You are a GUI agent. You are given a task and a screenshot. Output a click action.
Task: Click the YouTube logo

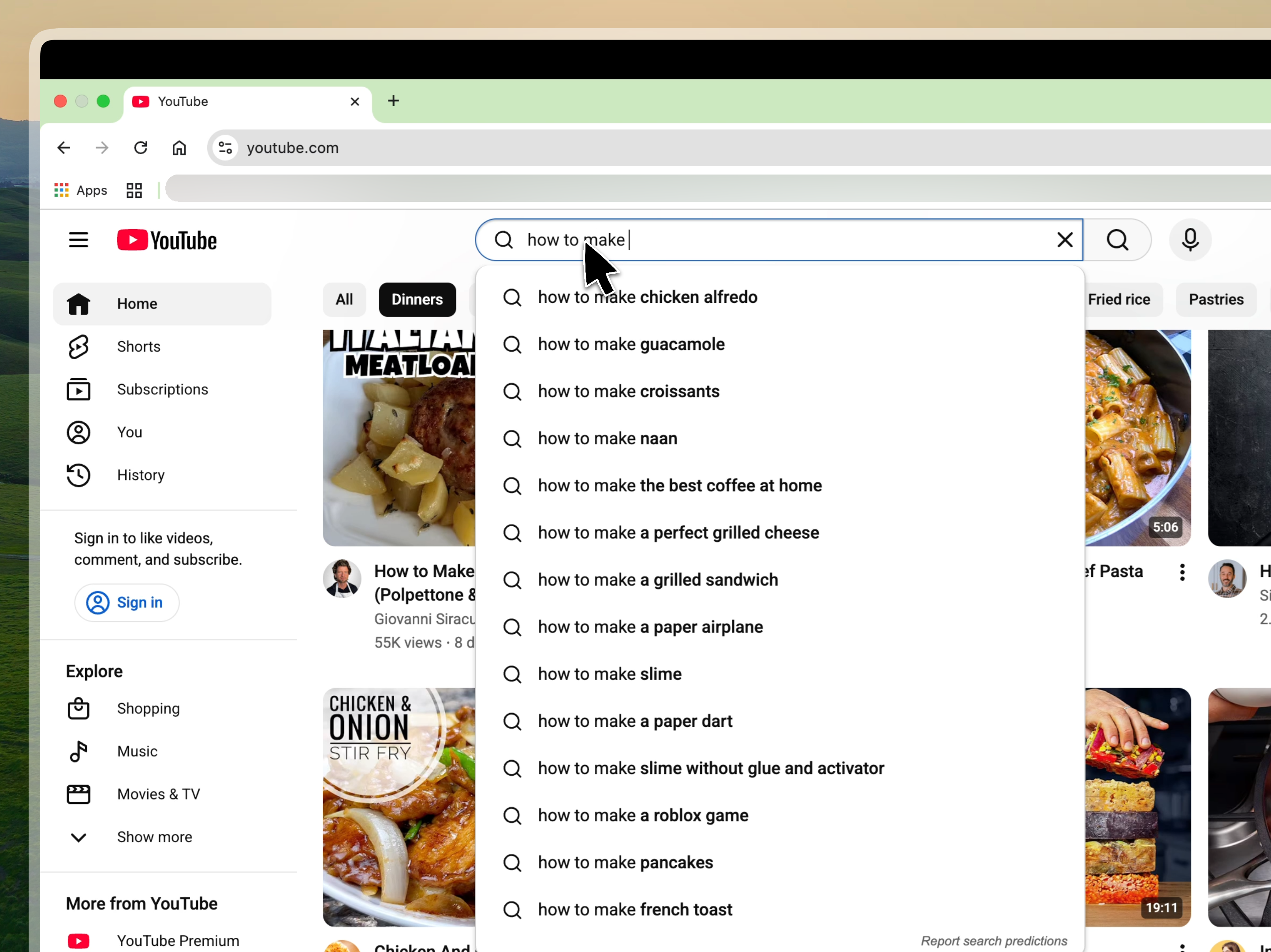(167, 240)
